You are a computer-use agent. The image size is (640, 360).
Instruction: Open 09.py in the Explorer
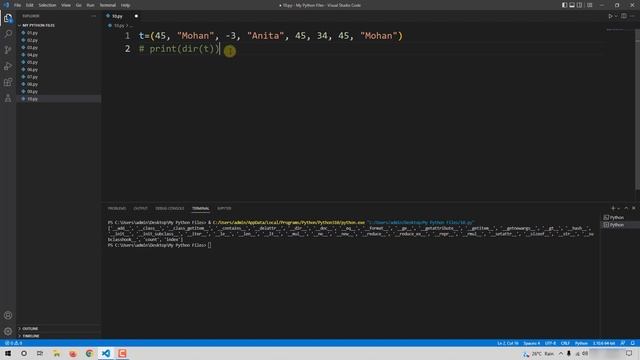32,91
